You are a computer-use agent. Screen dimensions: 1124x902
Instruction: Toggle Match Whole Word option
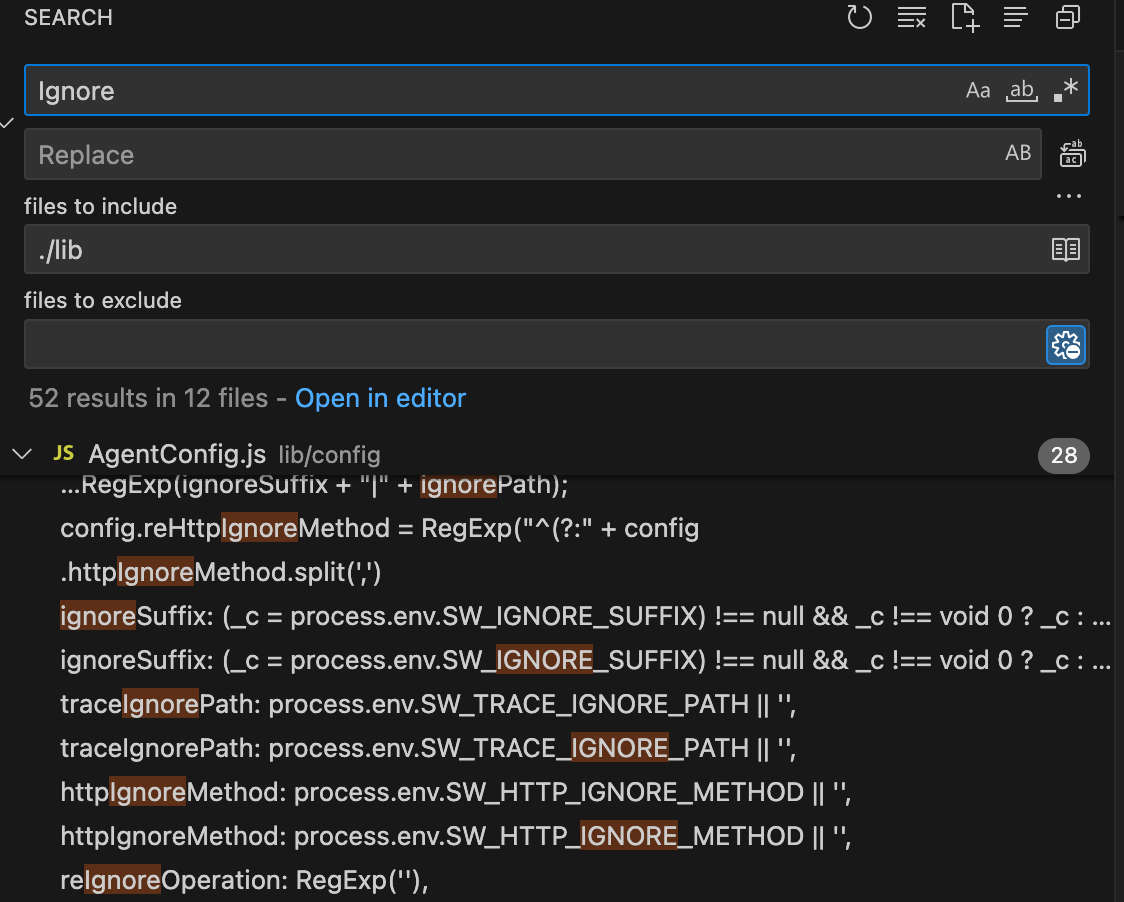pyautogui.click(x=1021, y=91)
